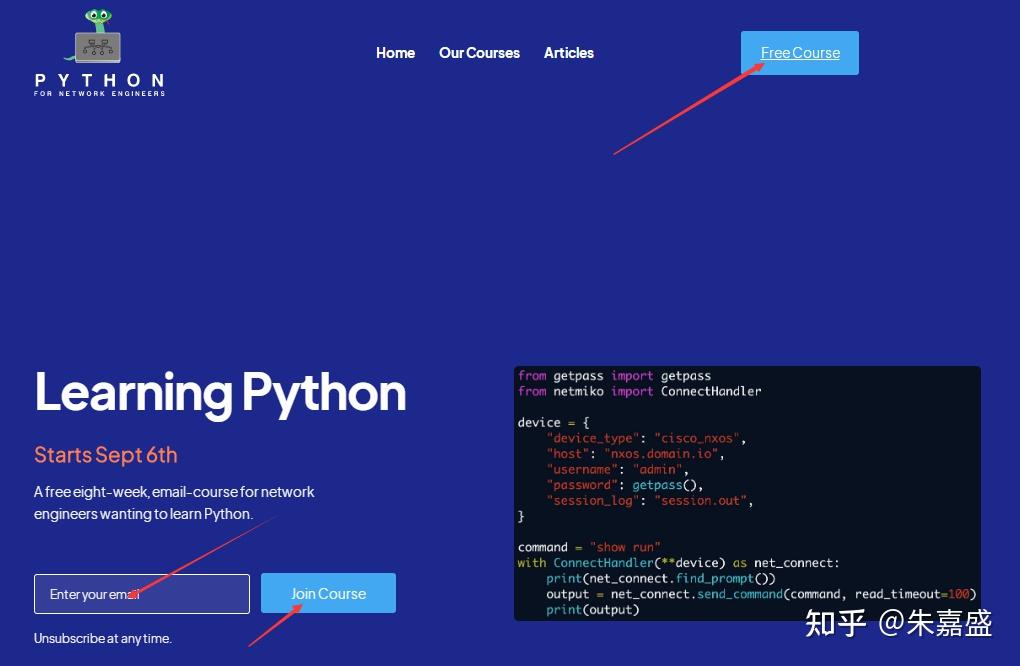This screenshot has height=666, width=1020.
Task: Click the 'Unsubscribe at any time' text
Action: pyautogui.click(x=103, y=638)
